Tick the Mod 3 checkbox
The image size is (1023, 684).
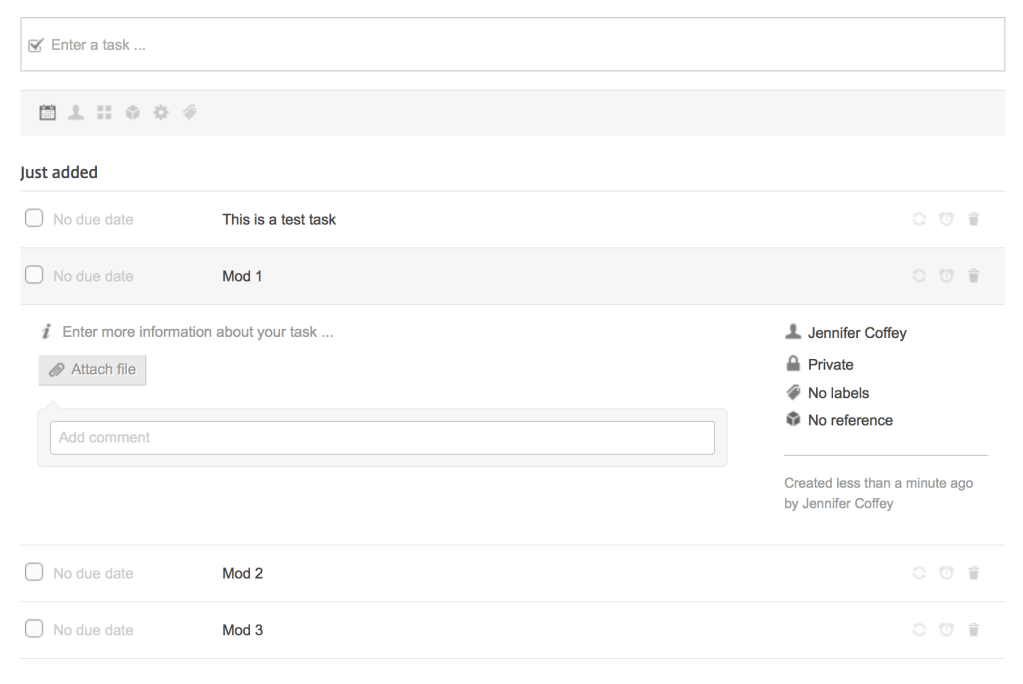coord(34,630)
